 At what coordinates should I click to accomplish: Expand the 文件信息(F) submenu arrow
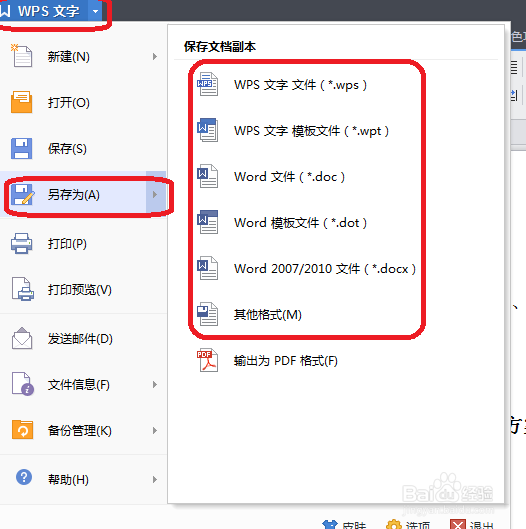tap(155, 384)
